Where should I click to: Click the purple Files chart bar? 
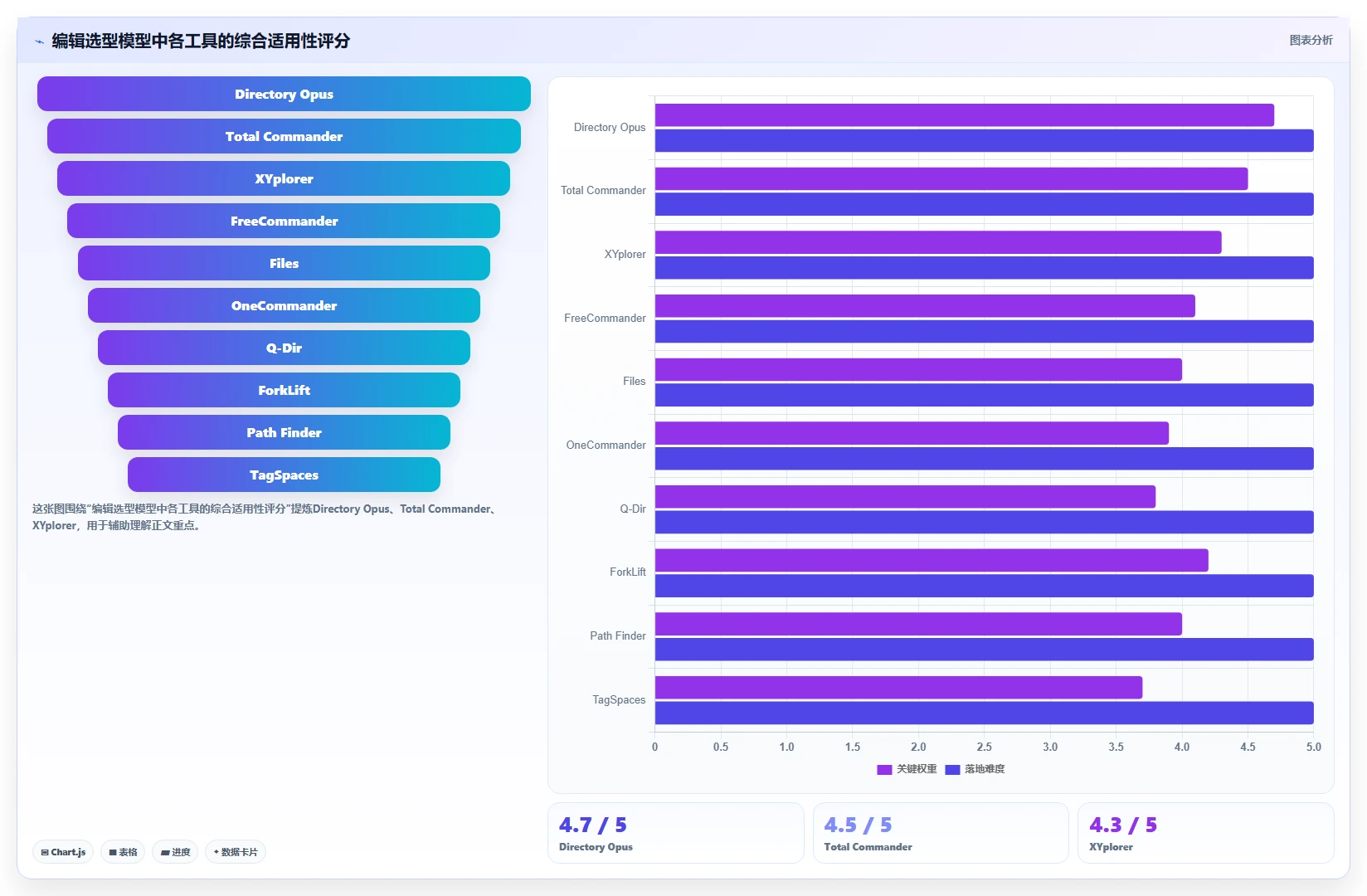click(x=918, y=369)
